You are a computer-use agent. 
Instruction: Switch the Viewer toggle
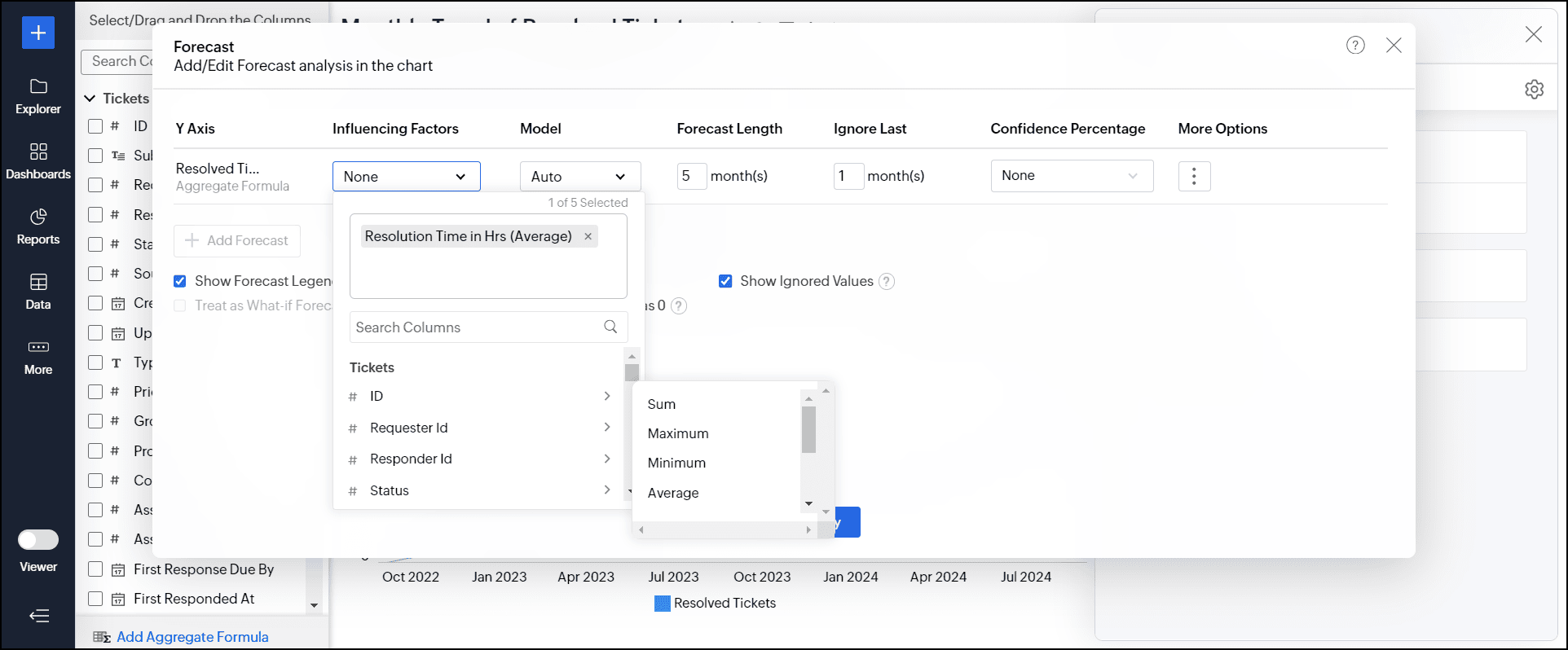tap(38, 540)
